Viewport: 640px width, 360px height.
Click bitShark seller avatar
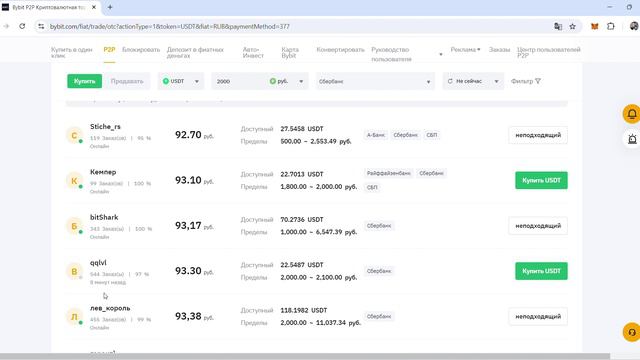74,226
